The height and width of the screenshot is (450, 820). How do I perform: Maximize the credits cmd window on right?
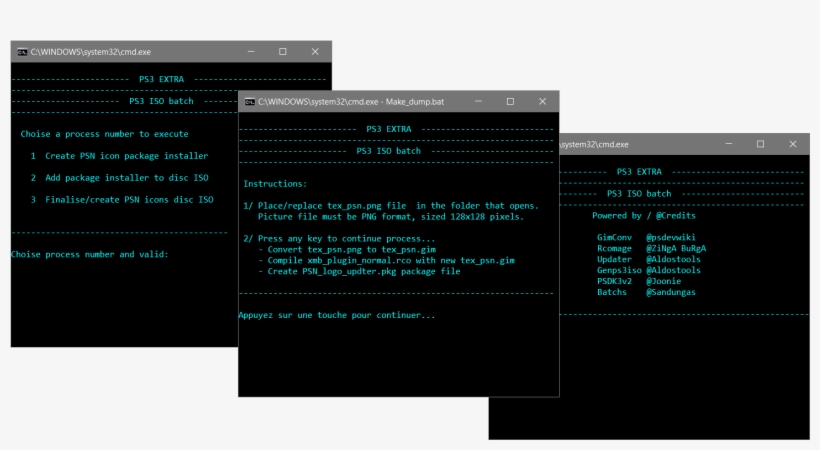pos(760,144)
